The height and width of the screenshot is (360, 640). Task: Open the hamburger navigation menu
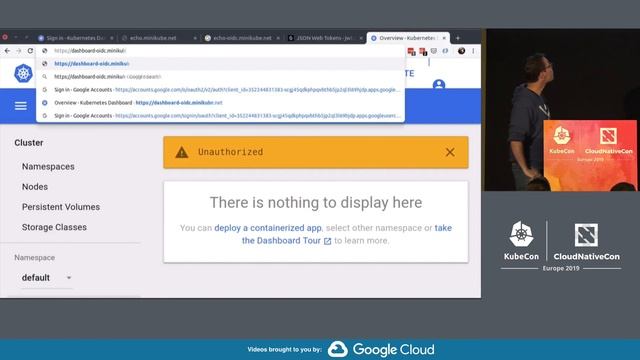point(21,106)
